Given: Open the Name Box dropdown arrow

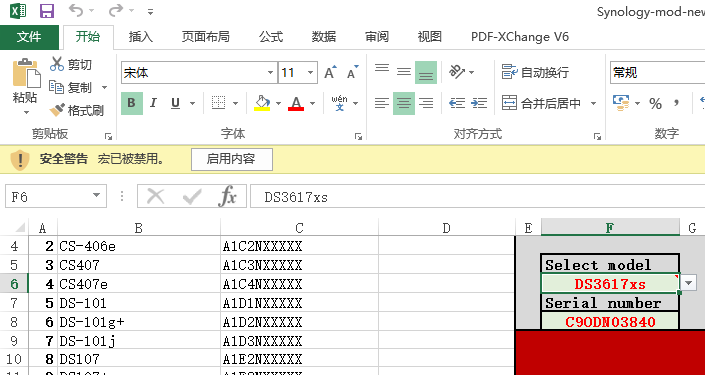Looking at the screenshot, I should point(96,196).
